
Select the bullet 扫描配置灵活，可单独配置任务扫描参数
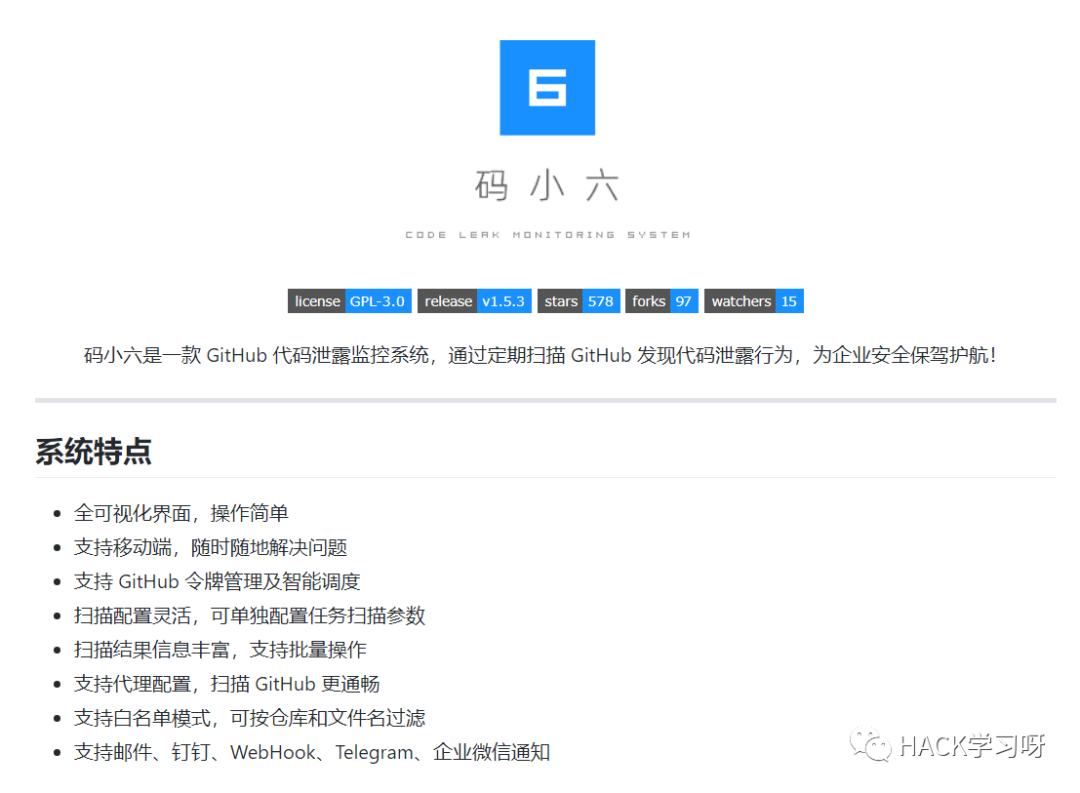[249, 616]
